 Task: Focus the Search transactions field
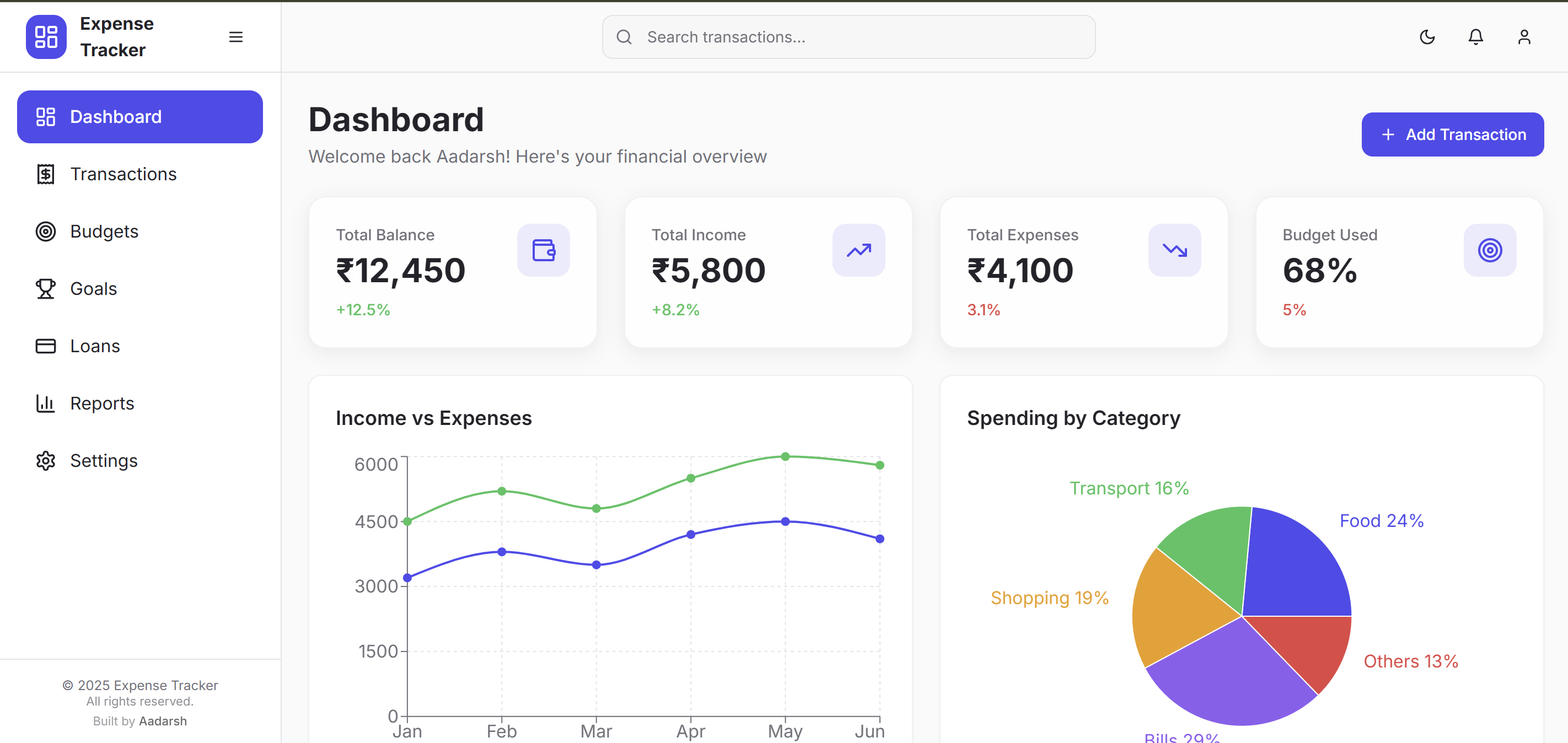click(x=849, y=37)
